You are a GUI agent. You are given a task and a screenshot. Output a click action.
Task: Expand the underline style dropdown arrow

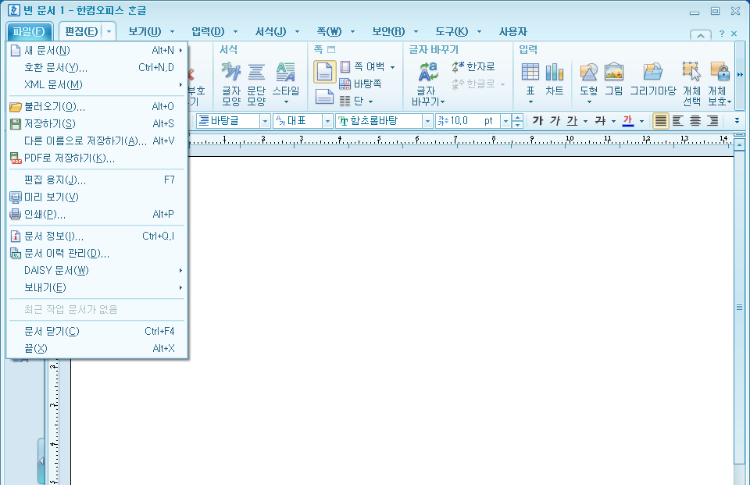[x=585, y=121]
